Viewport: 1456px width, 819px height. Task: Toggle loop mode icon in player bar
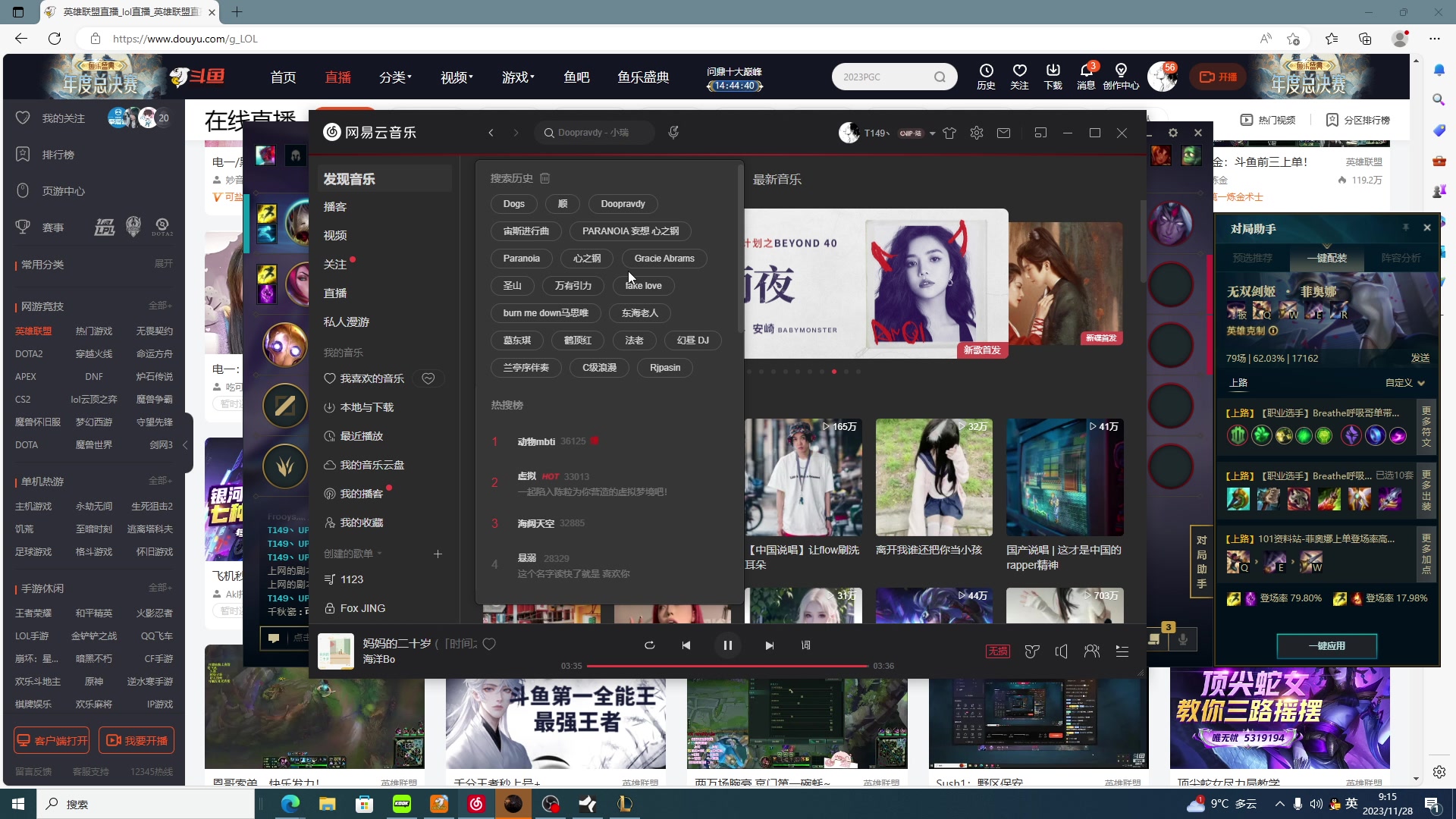649,645
